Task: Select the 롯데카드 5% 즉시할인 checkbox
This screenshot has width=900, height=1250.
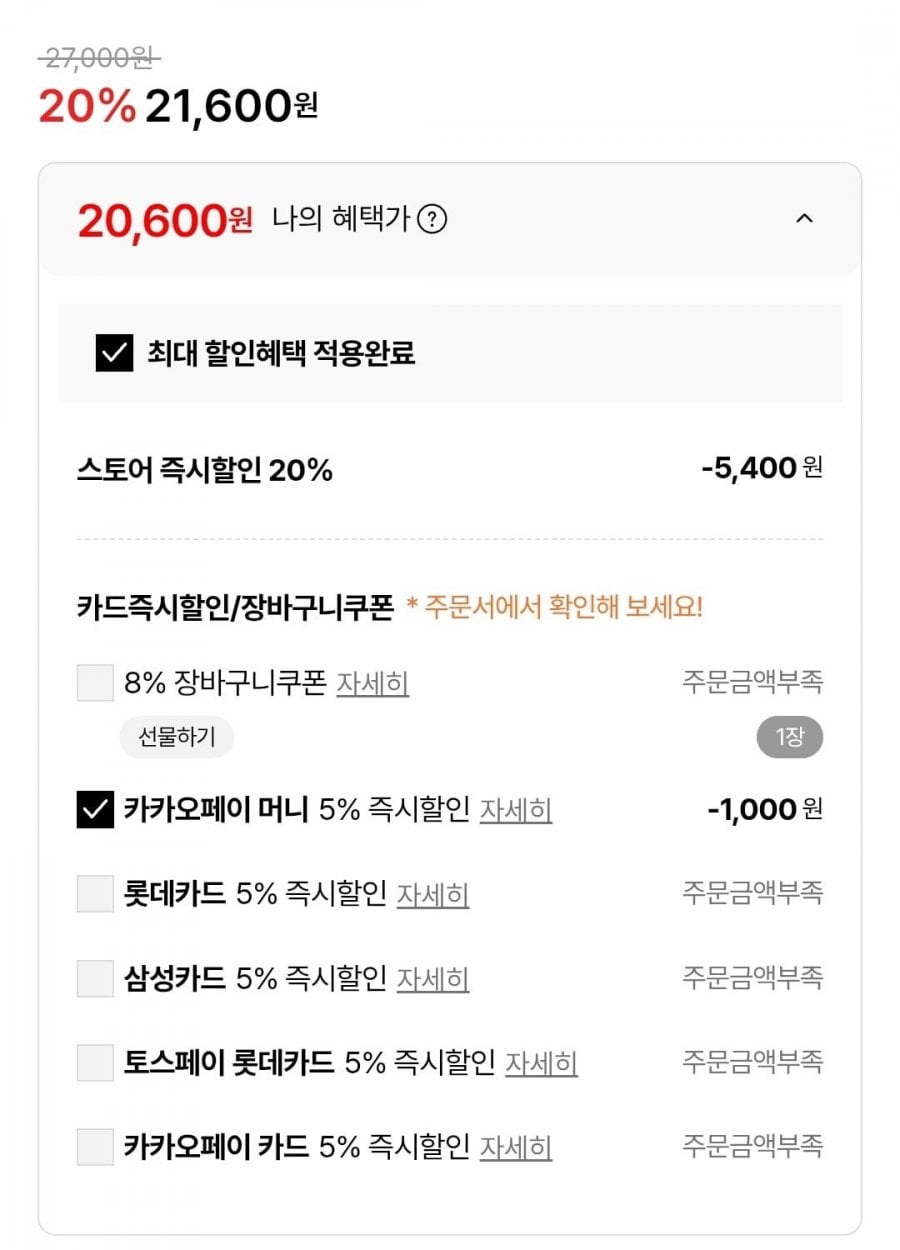Action: pos(95,893)
